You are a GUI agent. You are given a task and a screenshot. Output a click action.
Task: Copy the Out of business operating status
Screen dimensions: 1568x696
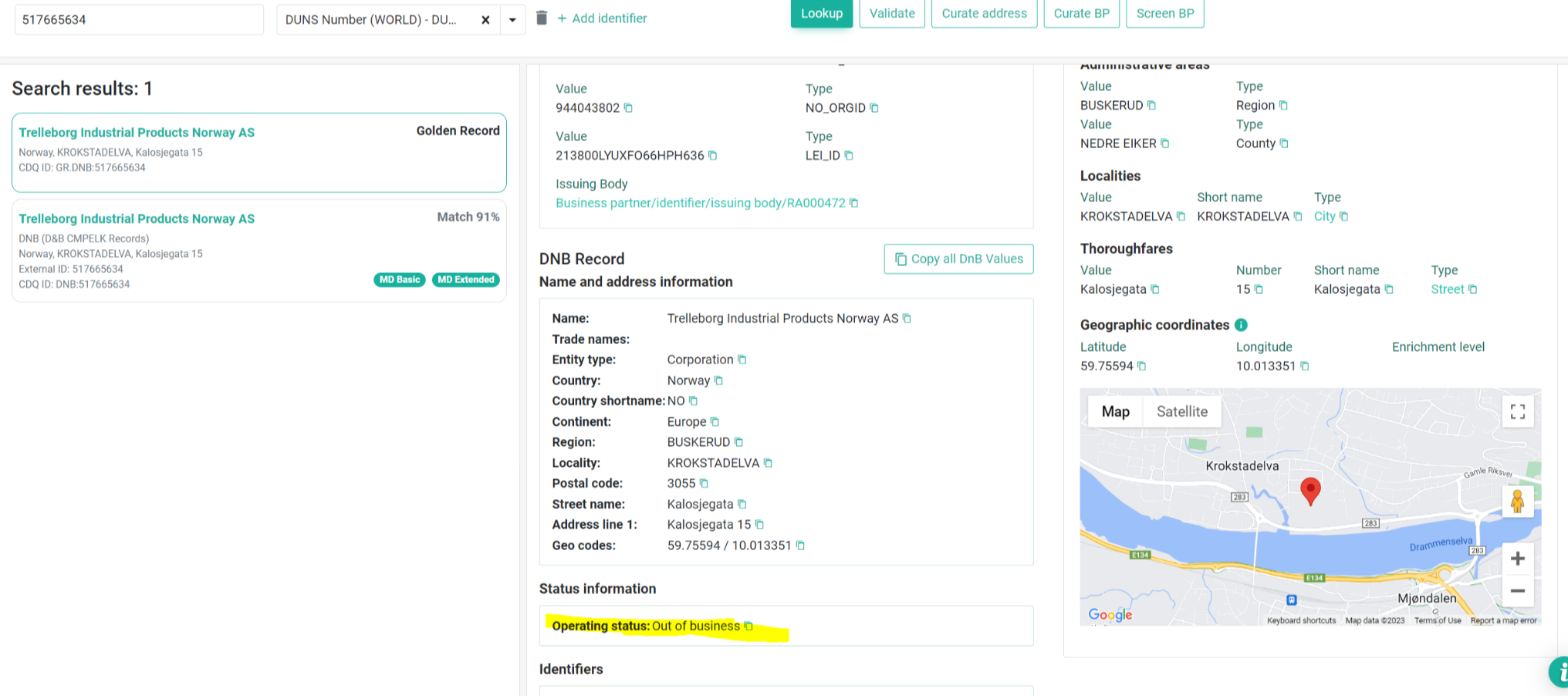[748, 626]
